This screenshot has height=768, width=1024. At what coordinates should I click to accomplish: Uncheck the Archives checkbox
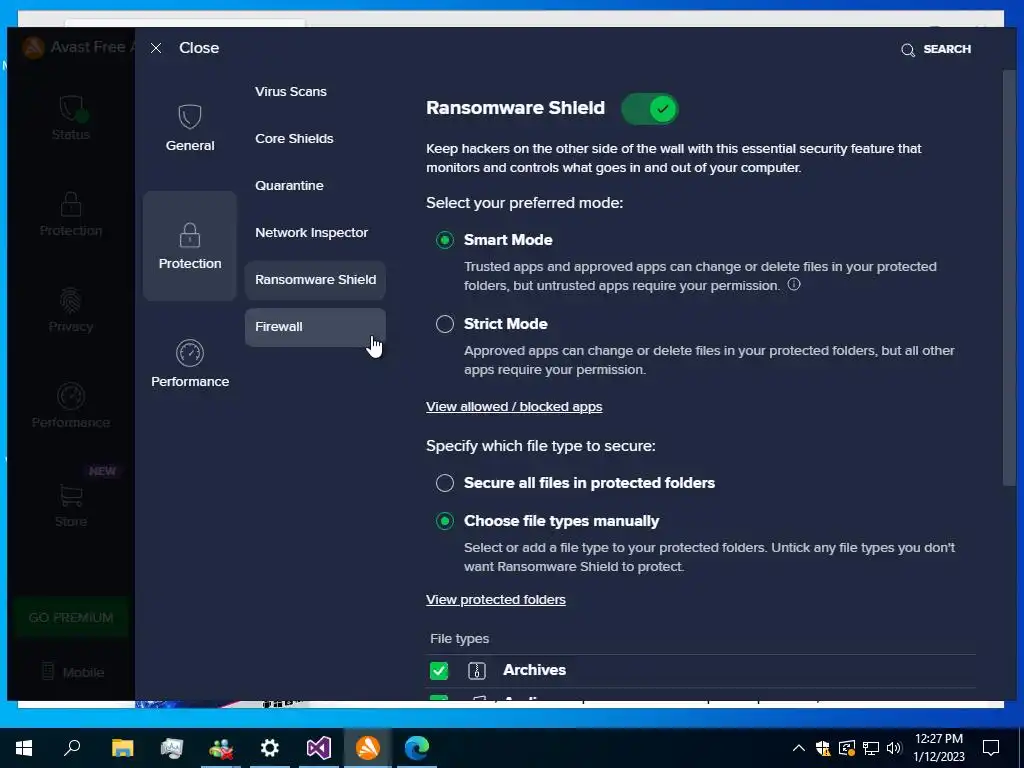439,671
